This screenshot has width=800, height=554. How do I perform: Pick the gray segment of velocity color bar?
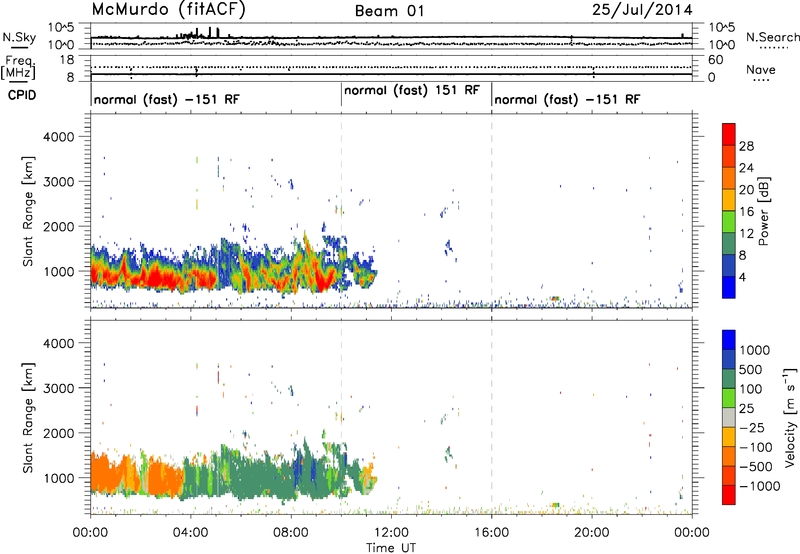tap(729, 417)
